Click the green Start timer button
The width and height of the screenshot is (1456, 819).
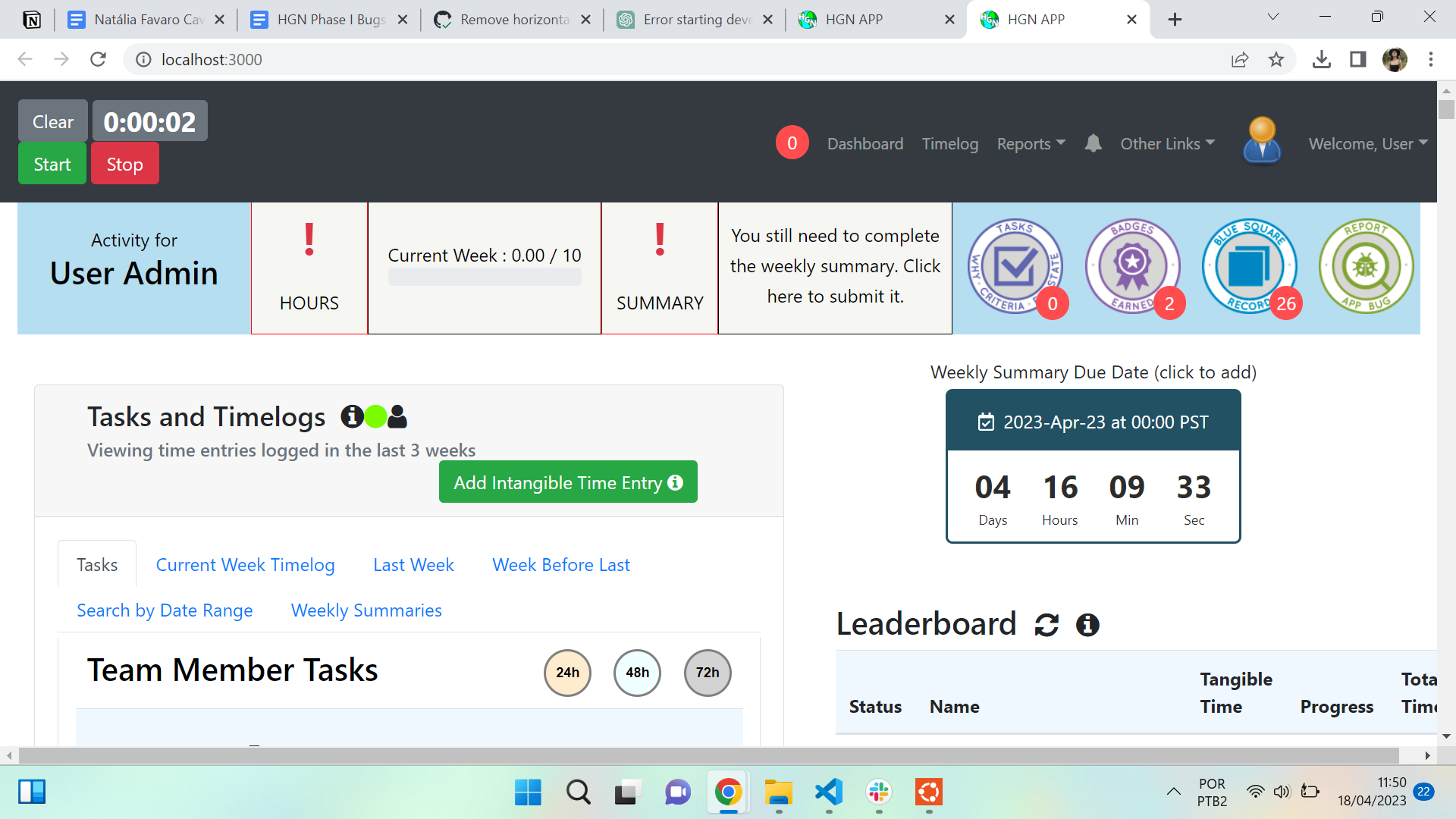coord(52,165)
